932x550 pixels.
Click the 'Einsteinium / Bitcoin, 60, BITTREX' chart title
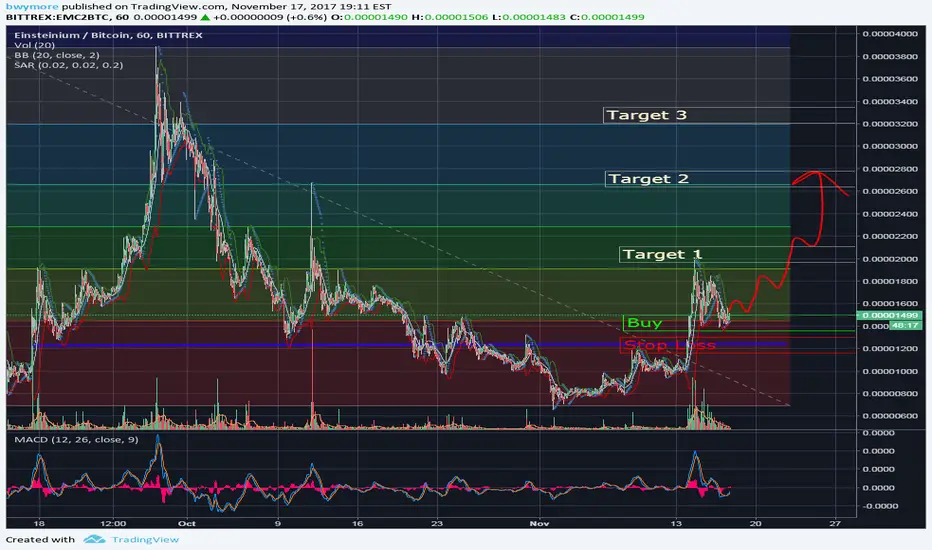[x=108, y=35]
